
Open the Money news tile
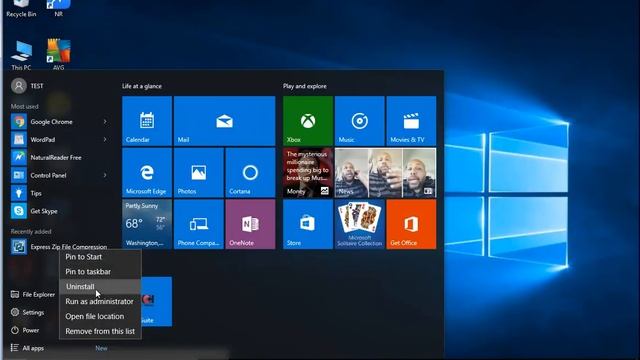[308, 173]
